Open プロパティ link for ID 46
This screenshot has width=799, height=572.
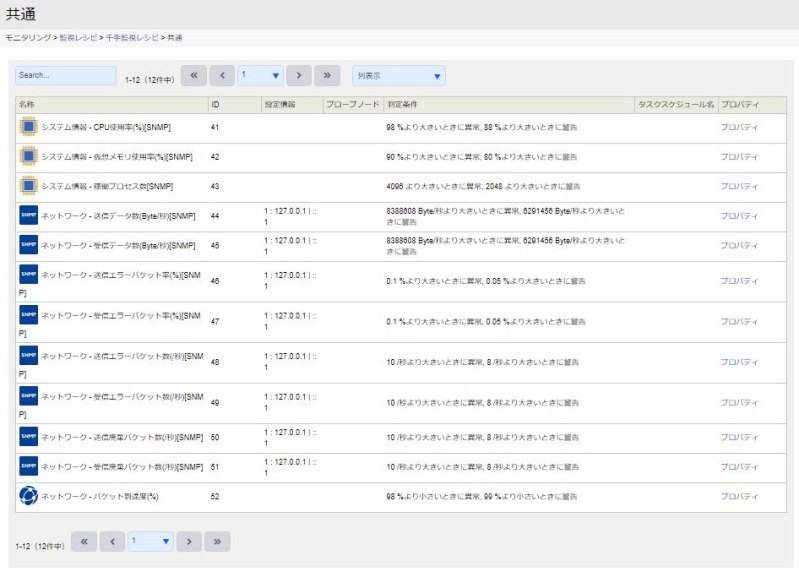coord(739,281)
